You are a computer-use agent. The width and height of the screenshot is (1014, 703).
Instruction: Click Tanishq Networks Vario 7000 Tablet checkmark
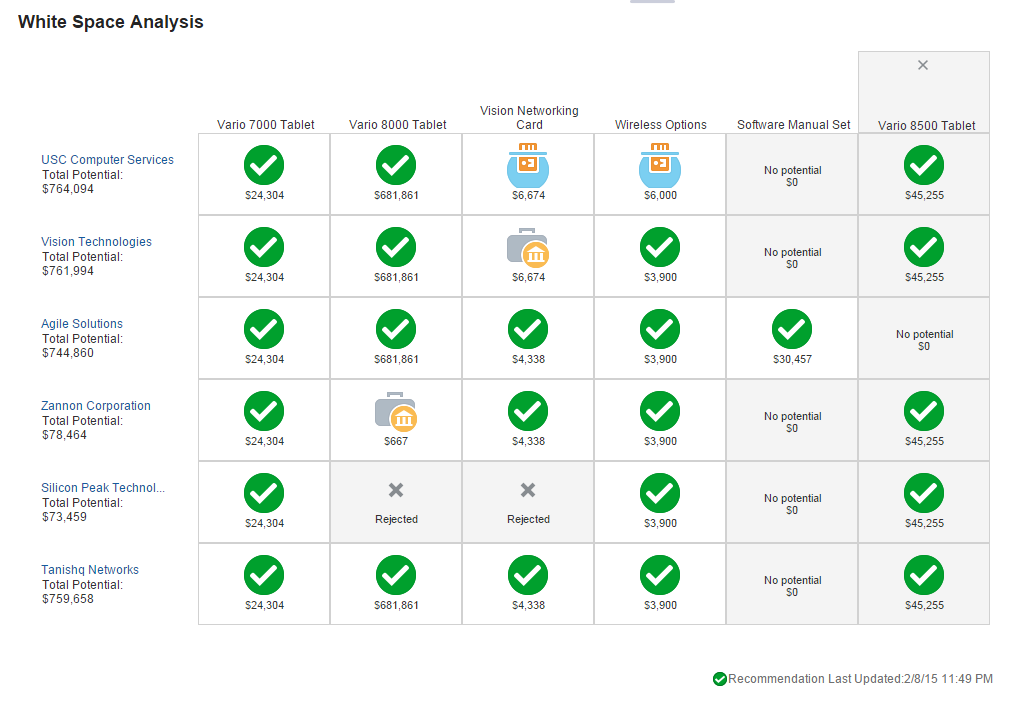point(264,575)
